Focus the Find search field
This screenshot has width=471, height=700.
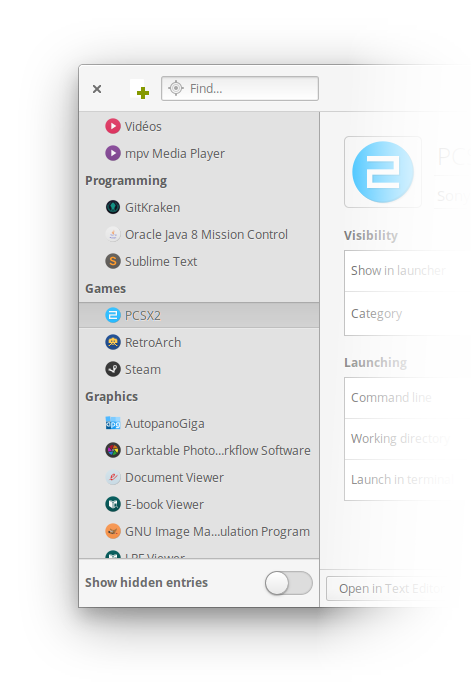point(240,88)
